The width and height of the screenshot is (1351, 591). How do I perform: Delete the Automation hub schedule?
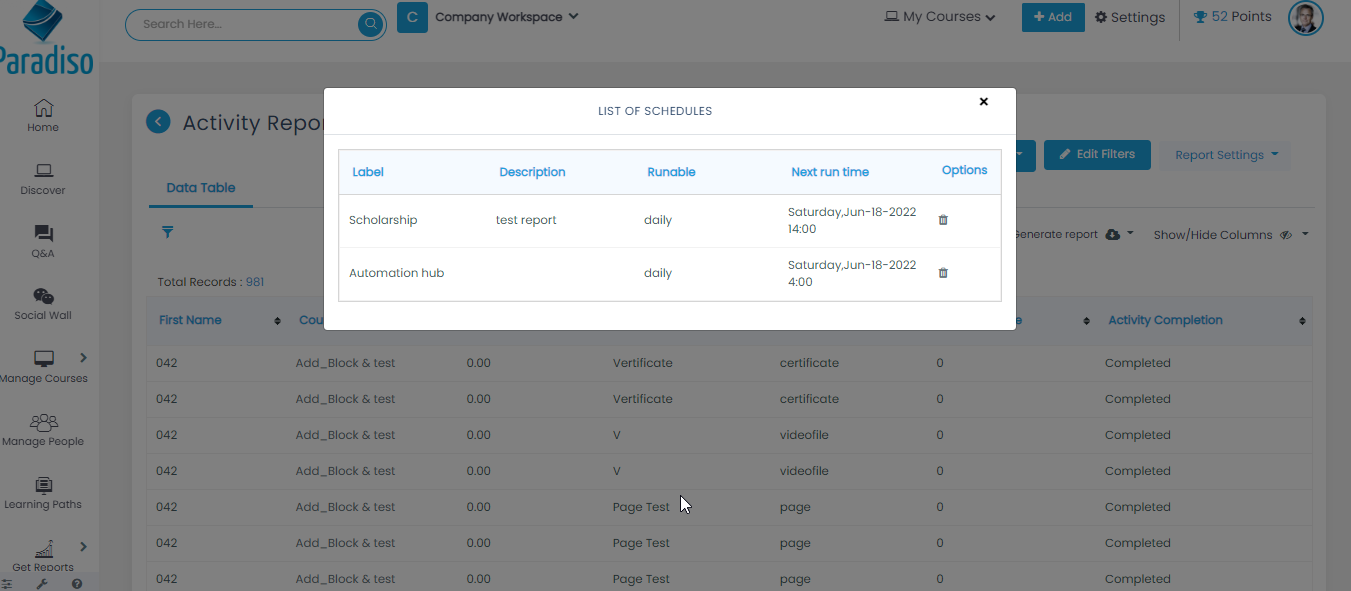click(943, 273)
